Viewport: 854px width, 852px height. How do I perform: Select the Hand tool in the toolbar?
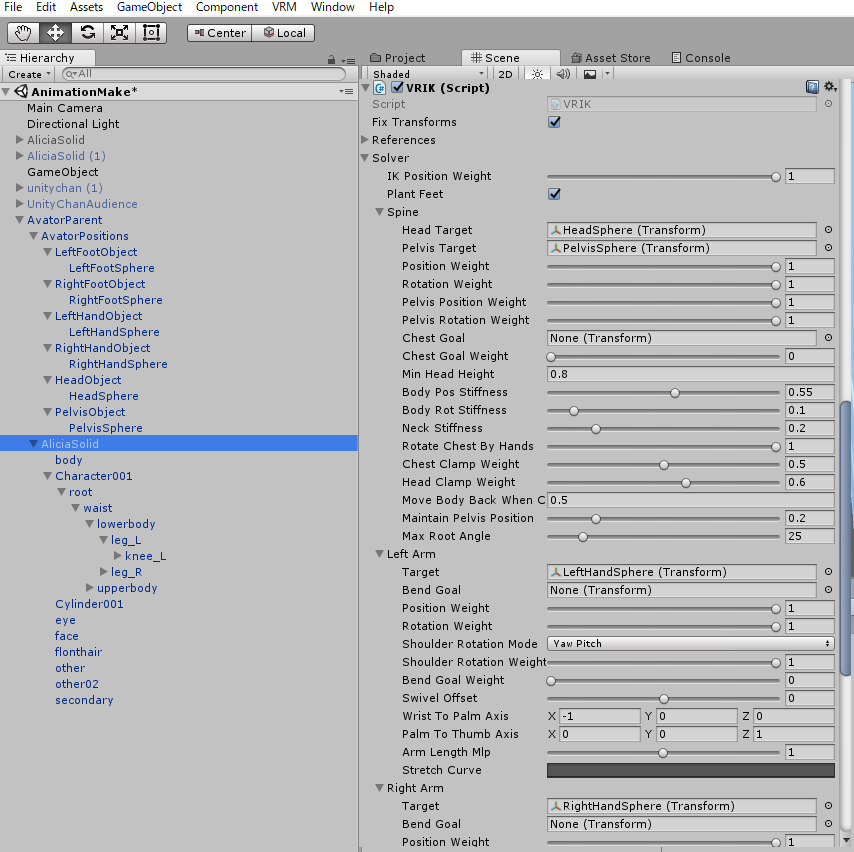click(x=22, y=32)
